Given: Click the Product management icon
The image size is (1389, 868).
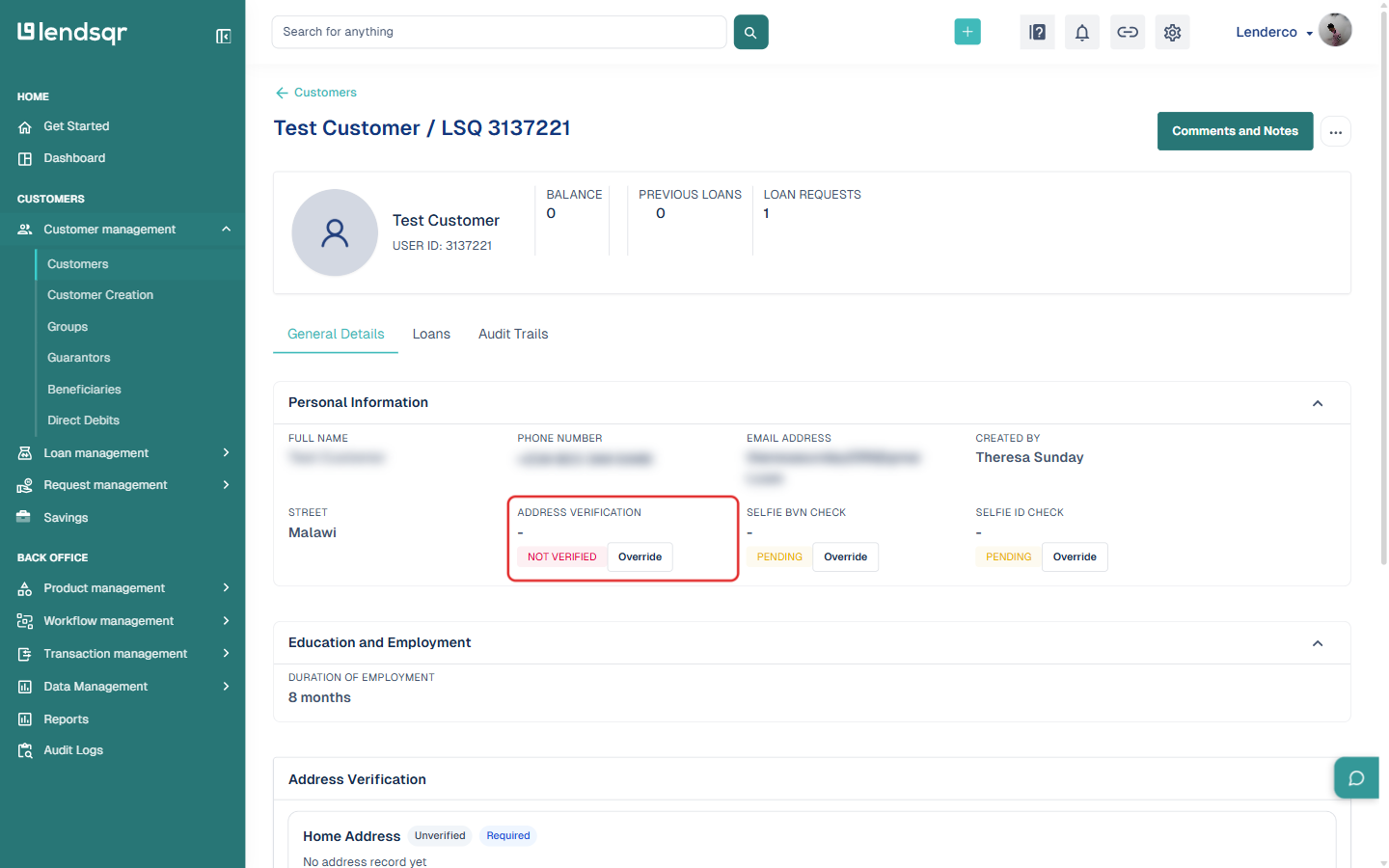Looking at the screenshot, I should pos(25,588).
